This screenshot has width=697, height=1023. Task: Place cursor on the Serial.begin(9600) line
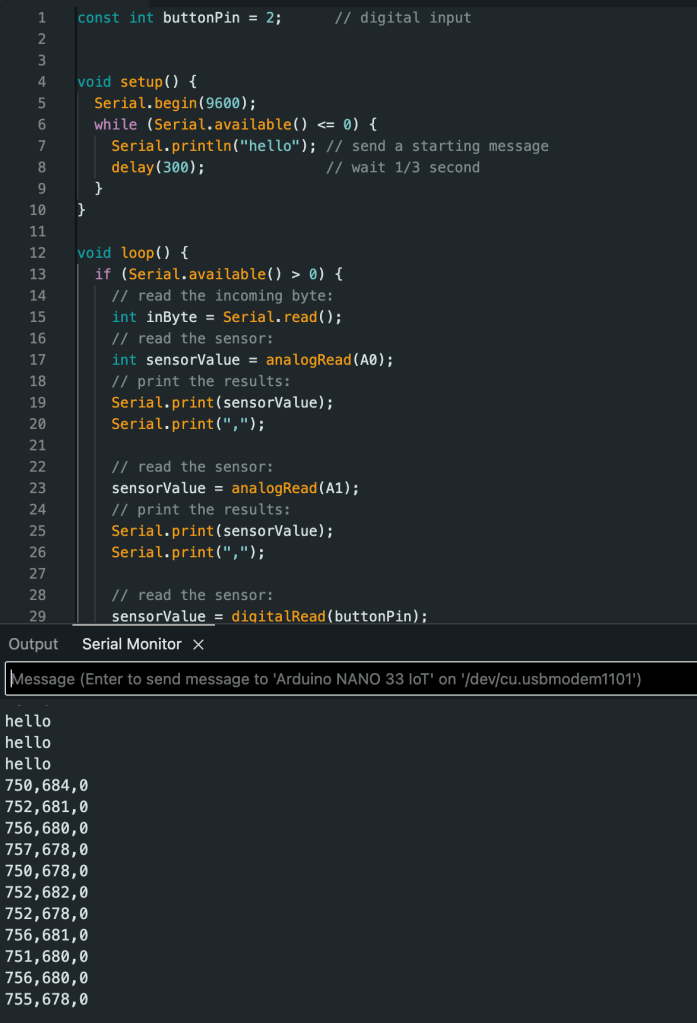click(x=175, y=103)
